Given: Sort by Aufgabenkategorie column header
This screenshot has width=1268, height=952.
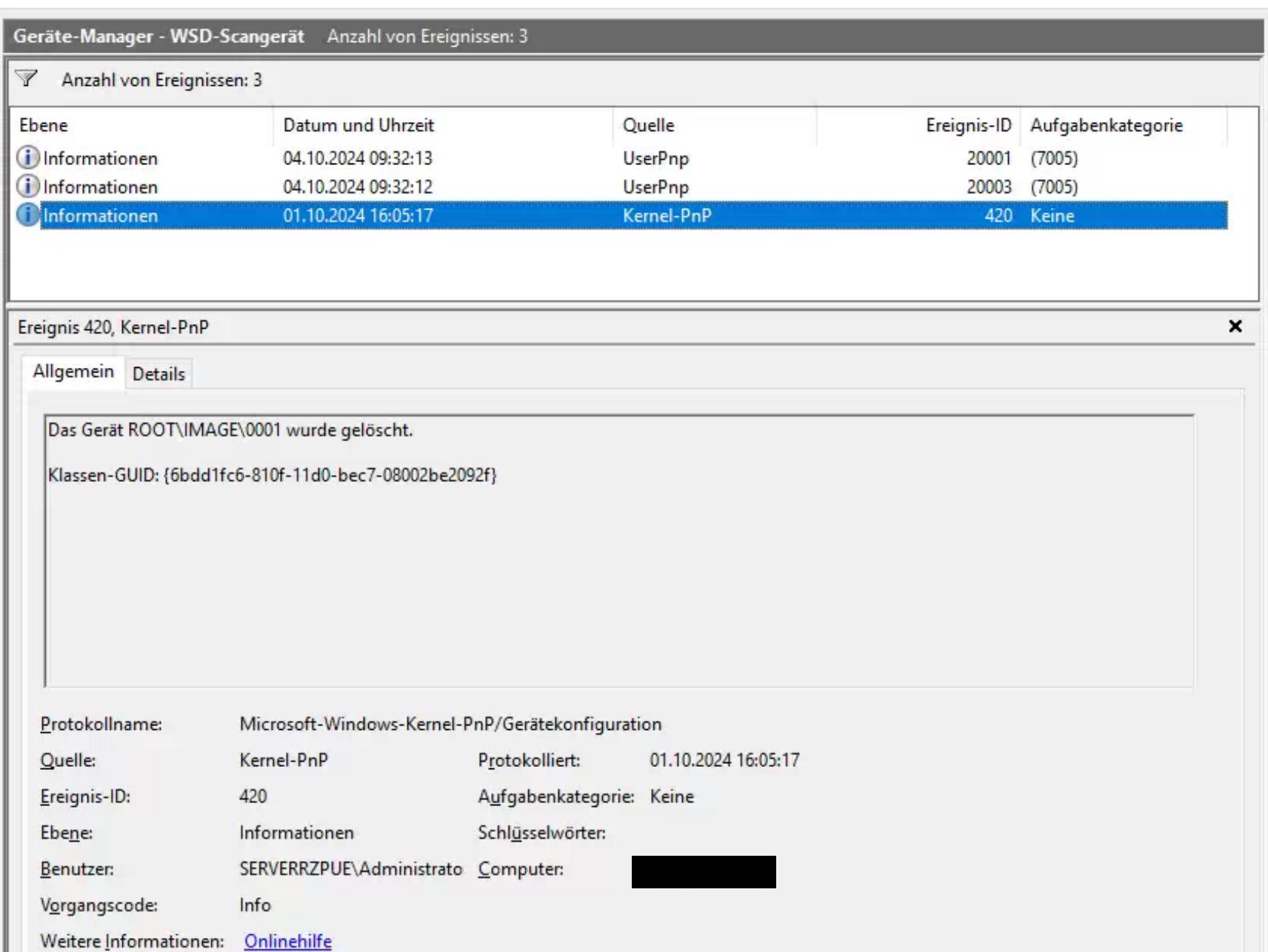Looking at the screenshot, I should pyautogui.click(x=1124, y=125).
